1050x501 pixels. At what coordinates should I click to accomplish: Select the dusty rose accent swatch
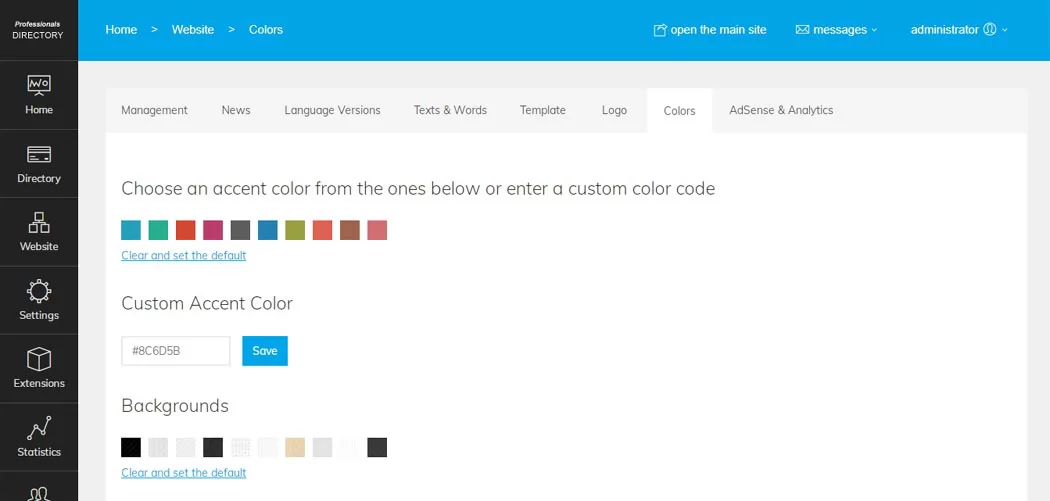tap(377, 230)
